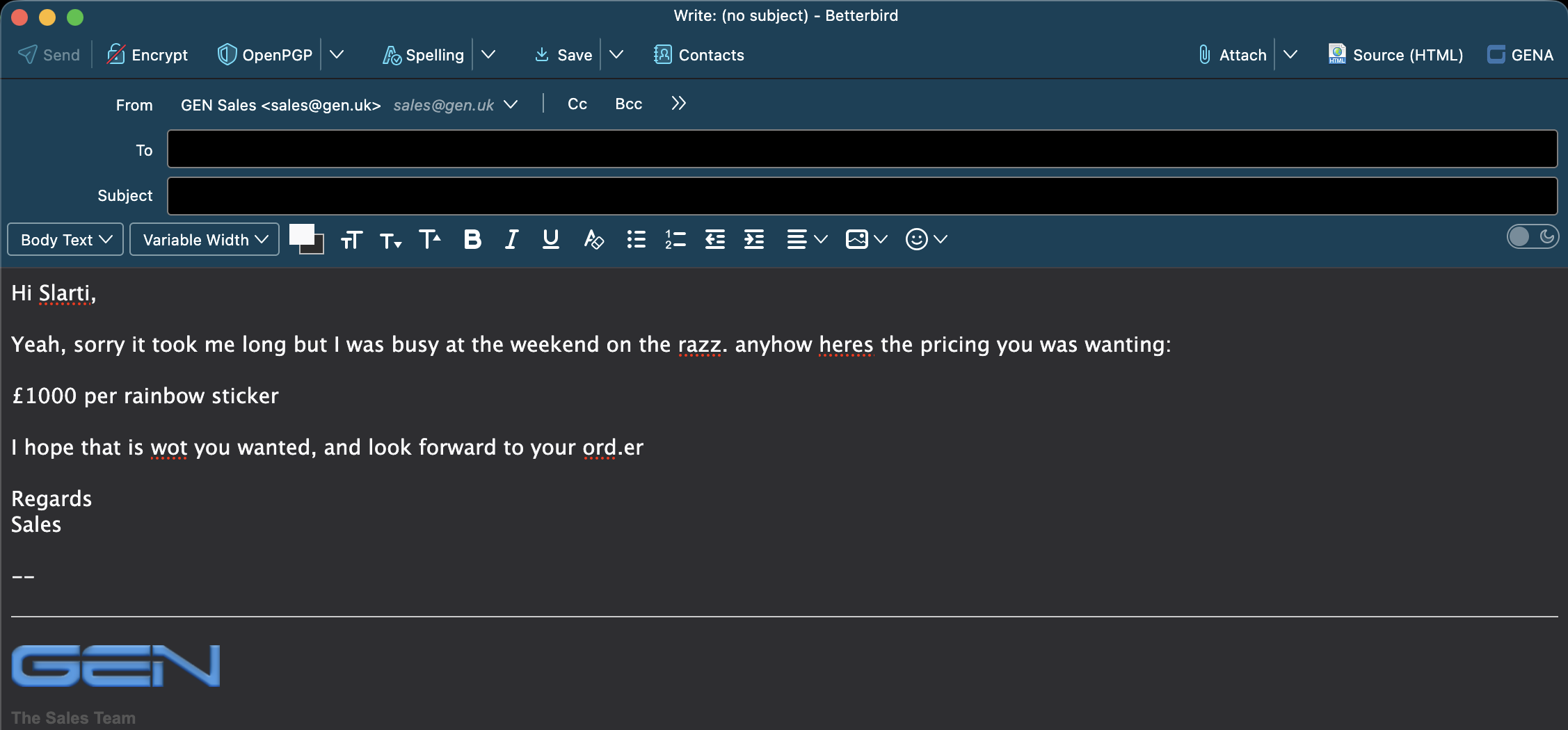
Task: Pick the text foreground color swatch
Action: [x=301, y=234]
